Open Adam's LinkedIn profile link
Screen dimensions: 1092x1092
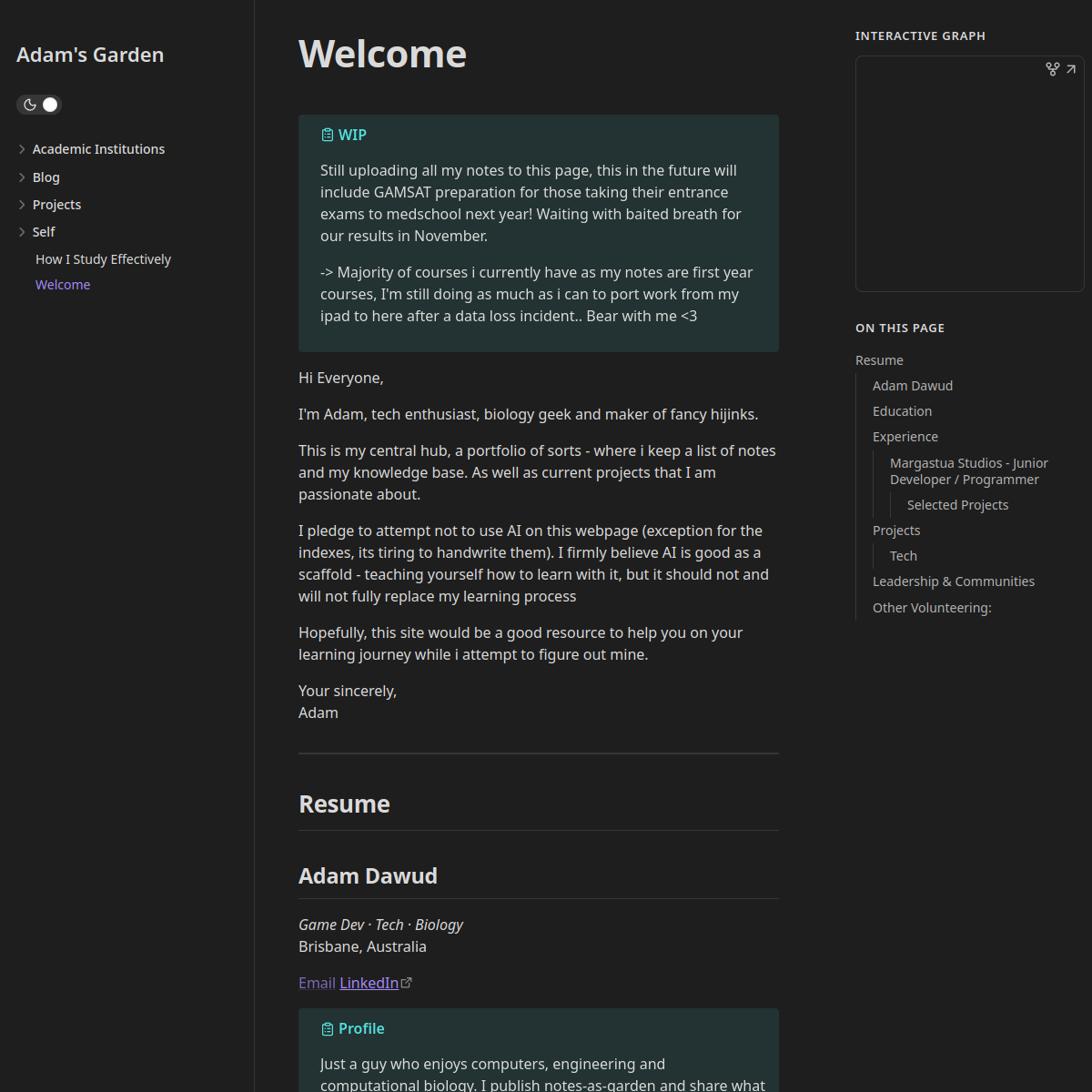pos(369,983)
